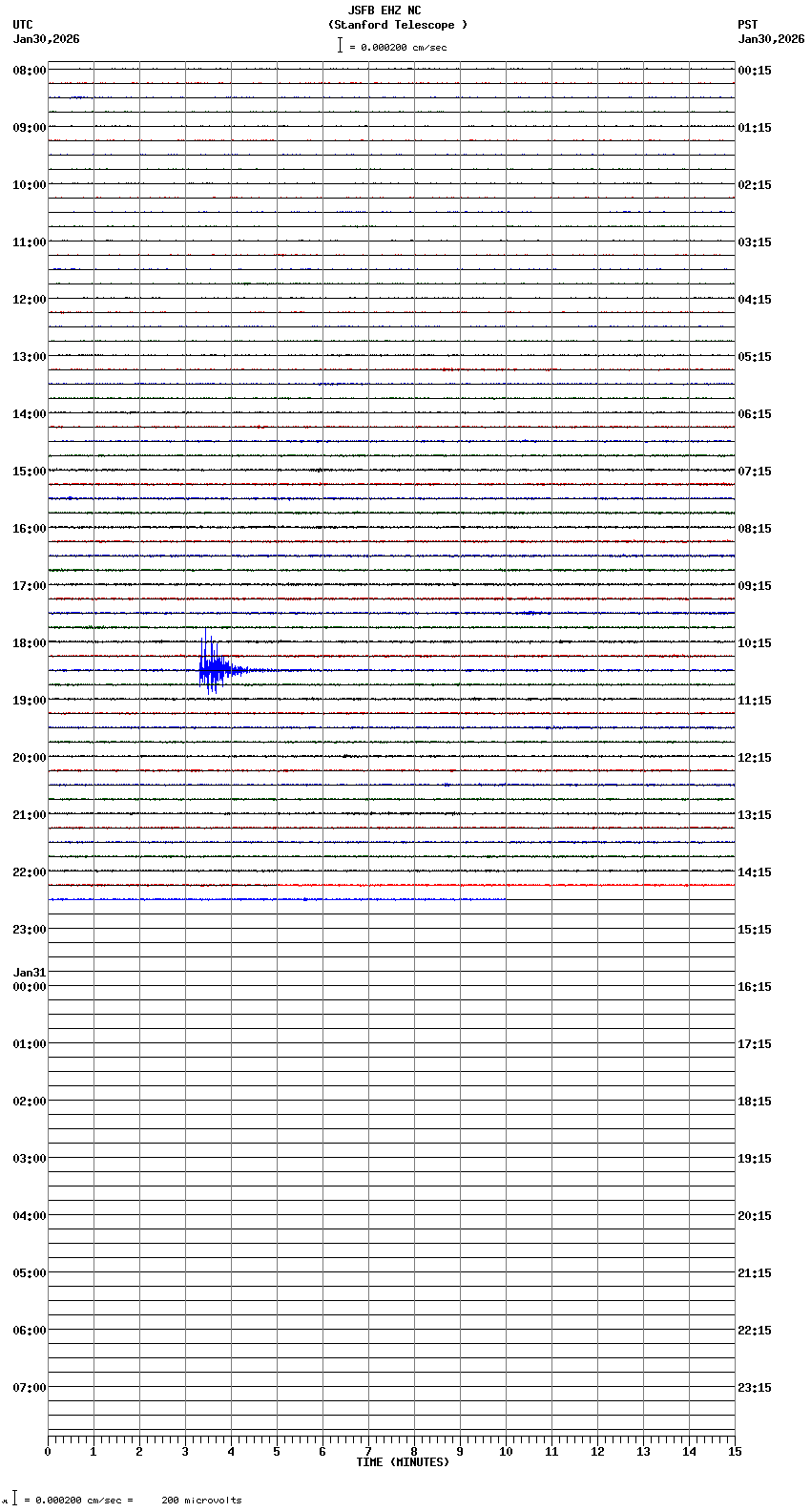Click the station title JSFB EHZ NC
Screen dimensions: 811x1512
point(385,10)
